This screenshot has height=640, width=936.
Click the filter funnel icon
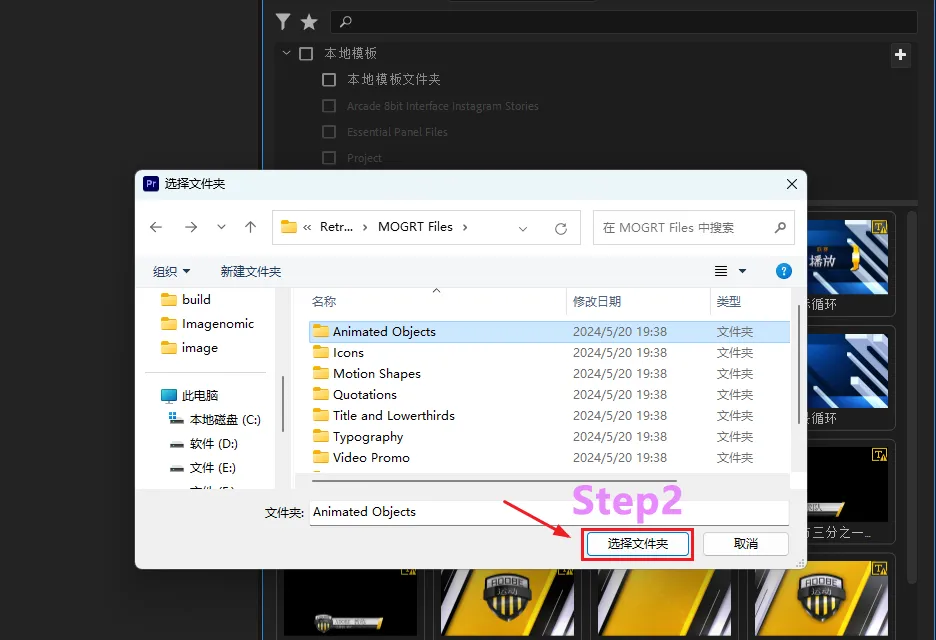283,21
